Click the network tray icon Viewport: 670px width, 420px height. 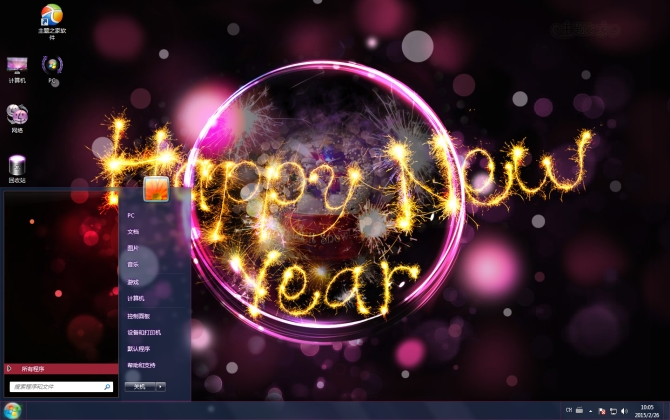coord(612,411)
